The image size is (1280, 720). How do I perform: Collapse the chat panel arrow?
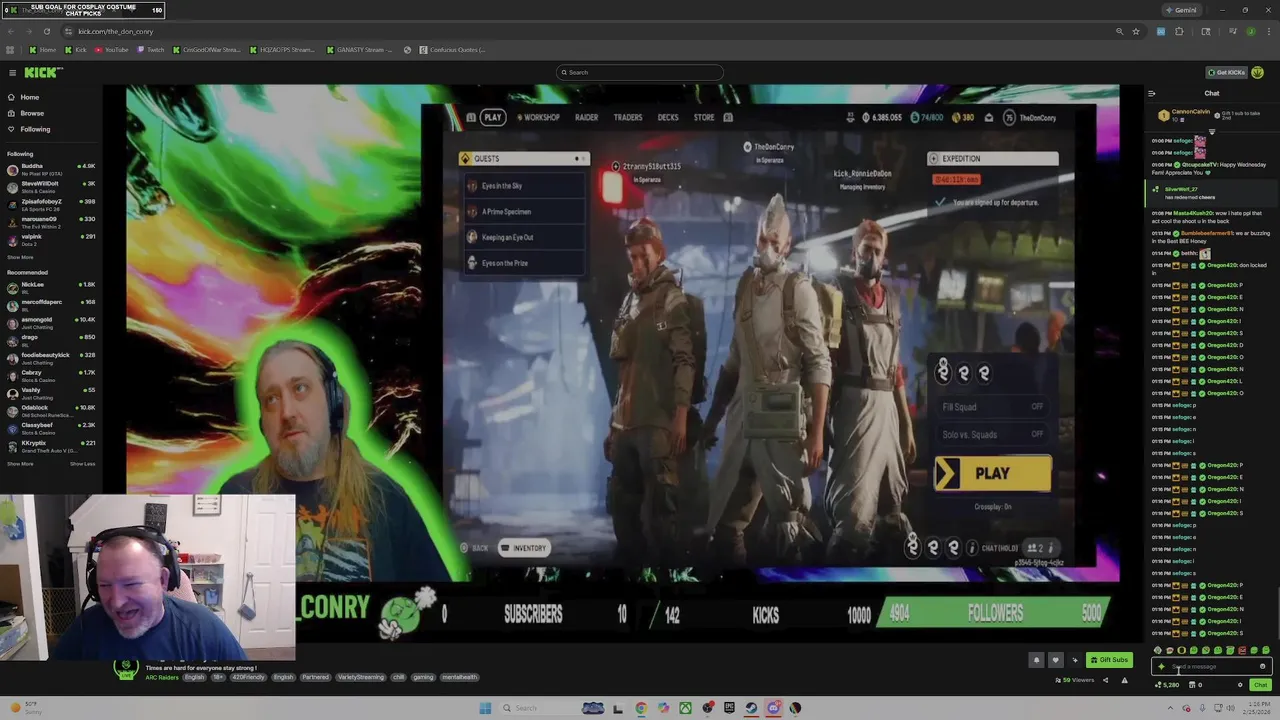click(1151, 93)
